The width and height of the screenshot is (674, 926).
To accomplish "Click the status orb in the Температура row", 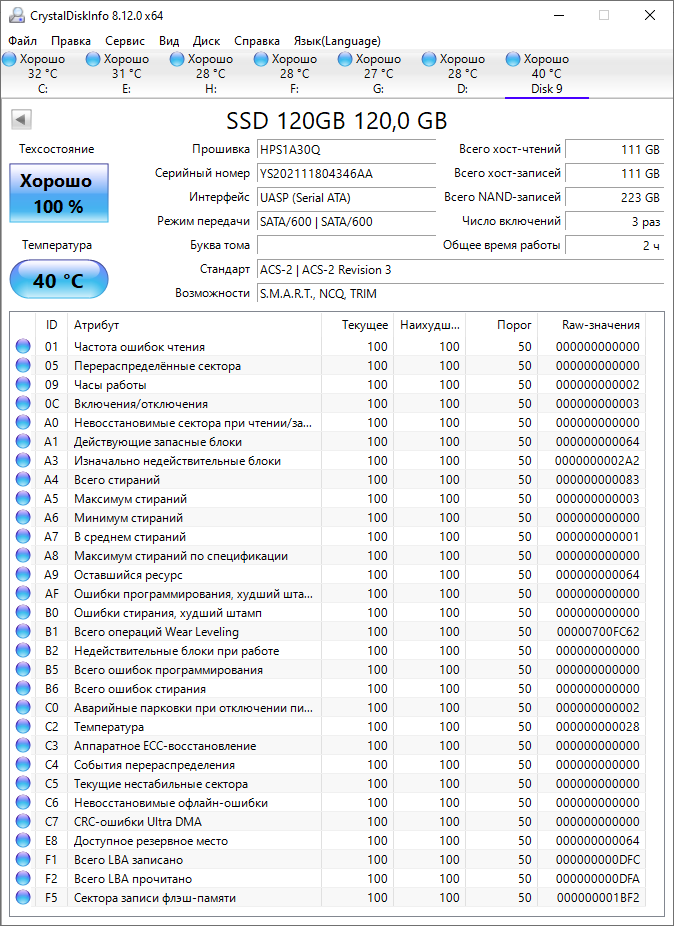I will click(23, 726).
